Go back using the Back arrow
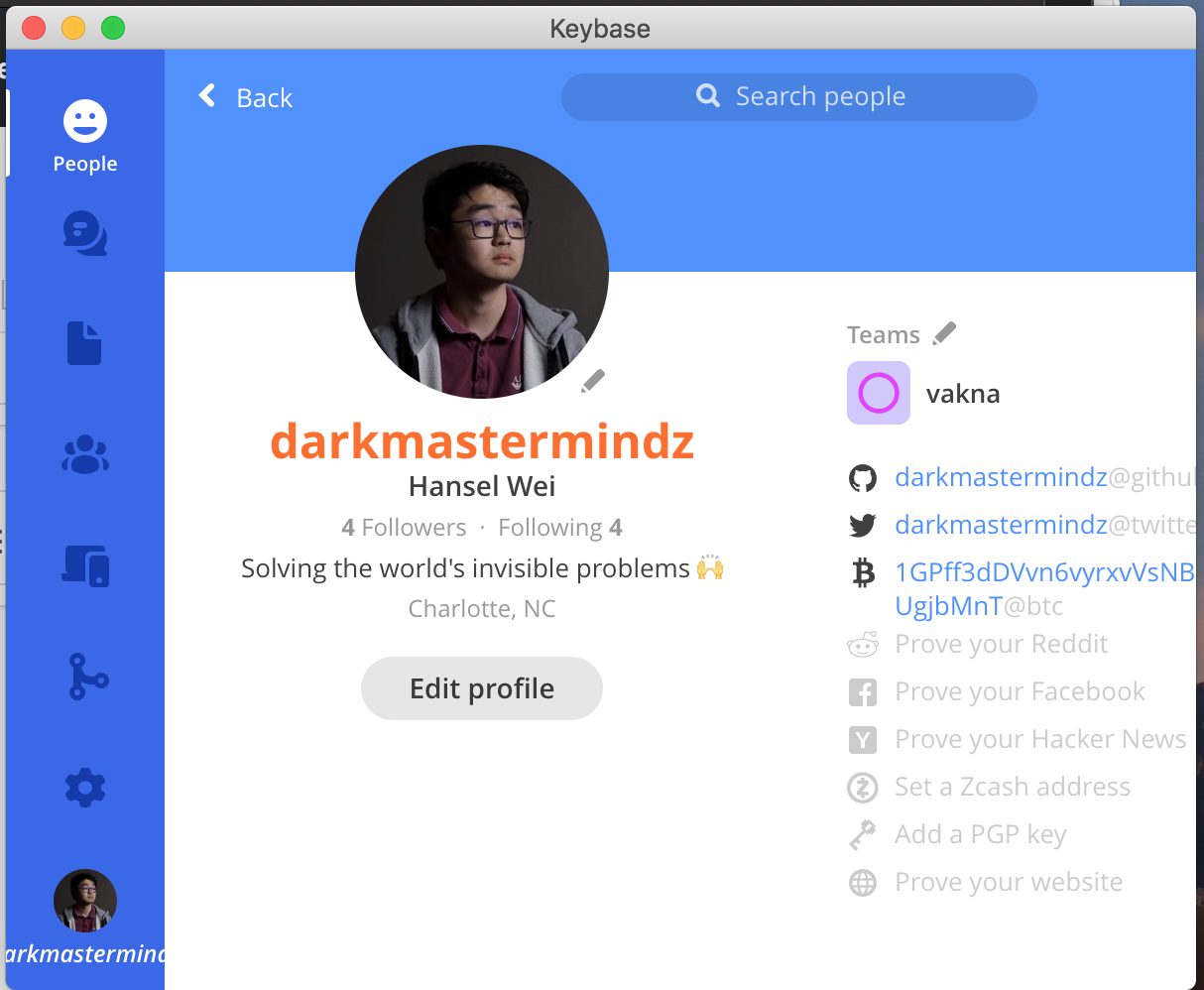1204x990 pixels. point(207,95)
